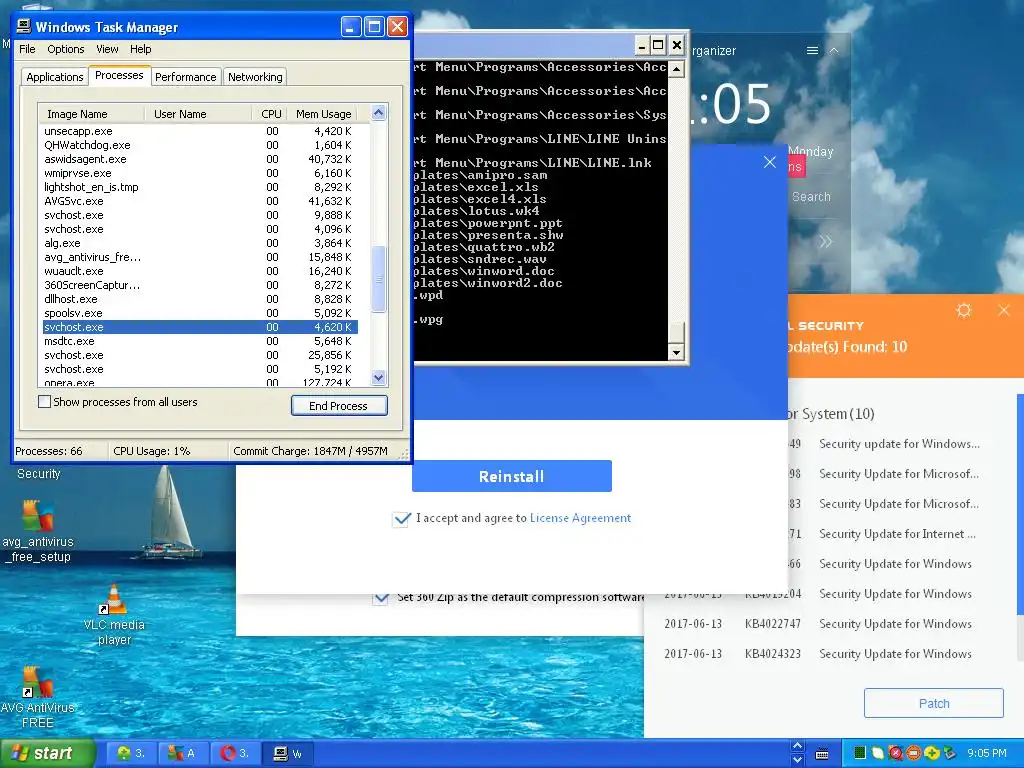Select the spoolsv.exe process row

point(200,313)
